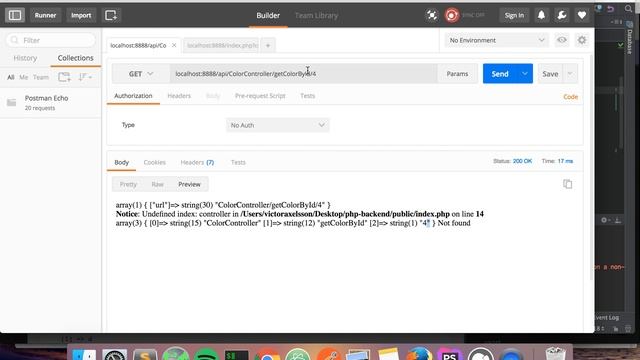The width and height of the screenshot is (640, 360).
Task: Open the response Headers (7) tab
Action: click(x=197, y=162)
